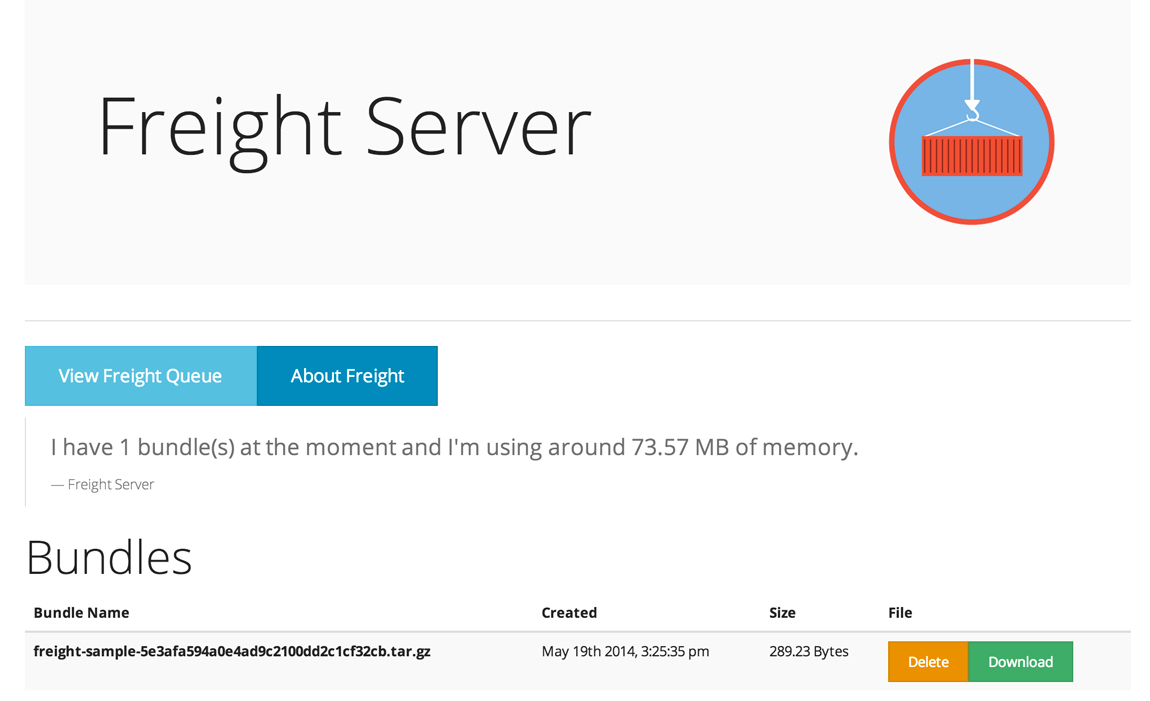The height and width of the screenshot is (701, 1150).
Task: Click the memory usage status sentence
Action: click(454, 447)
